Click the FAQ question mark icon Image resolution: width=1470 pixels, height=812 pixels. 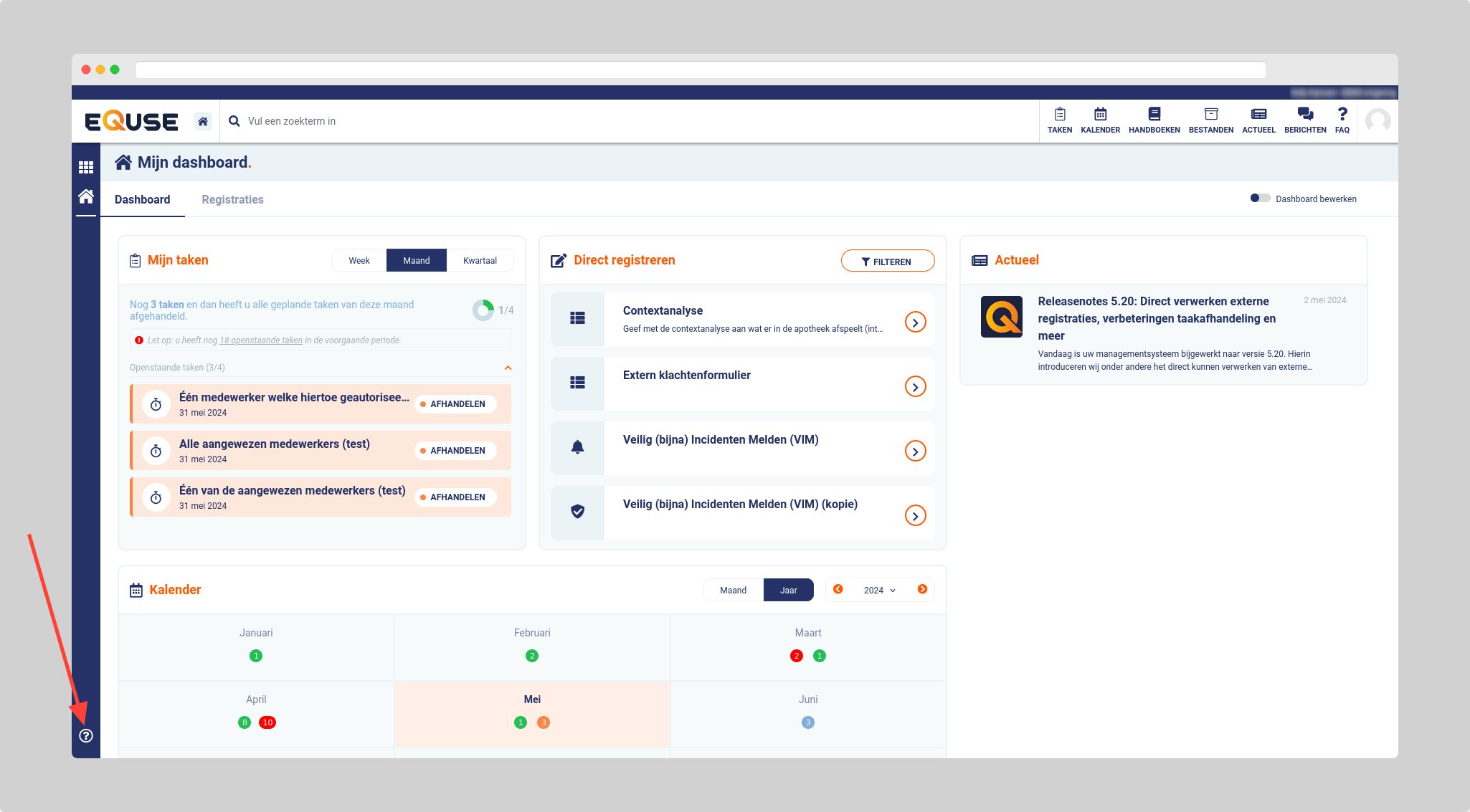1342,120
